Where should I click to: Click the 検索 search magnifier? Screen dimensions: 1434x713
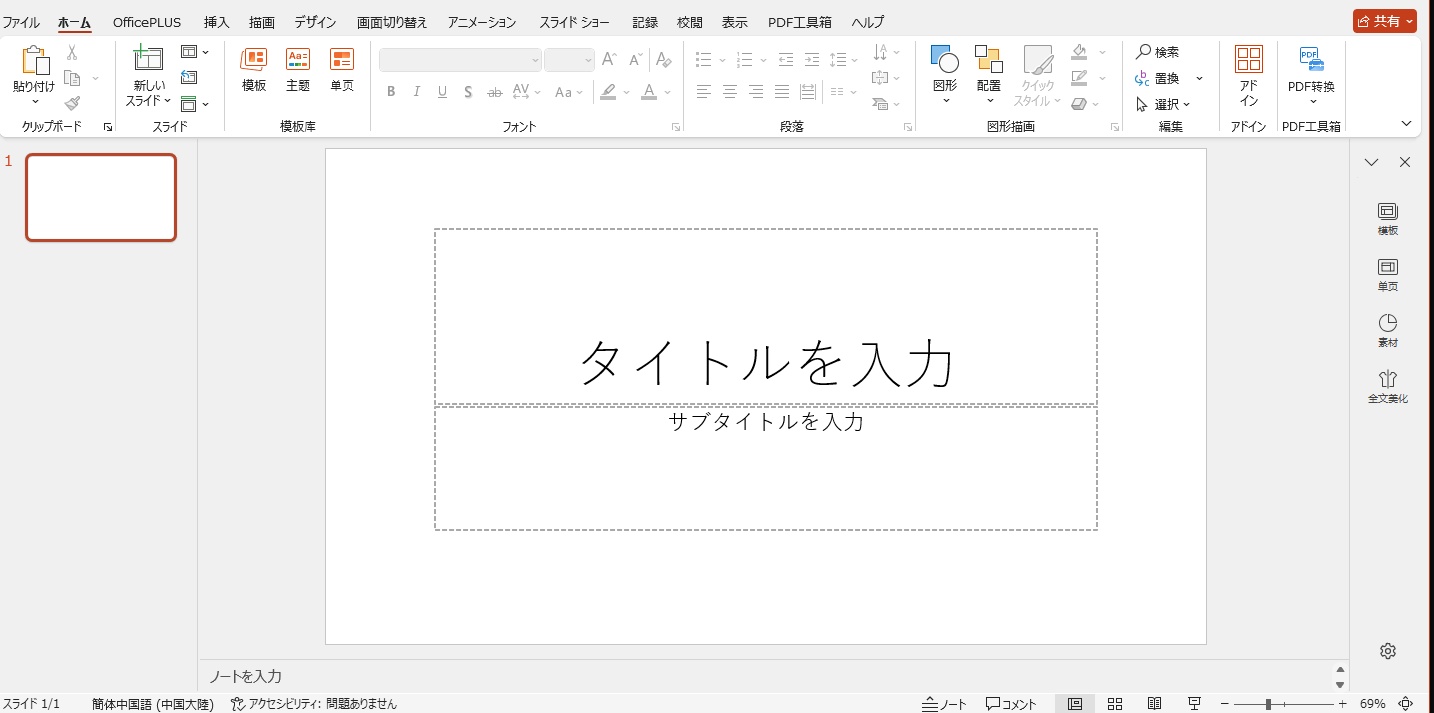coord(1158,52)
